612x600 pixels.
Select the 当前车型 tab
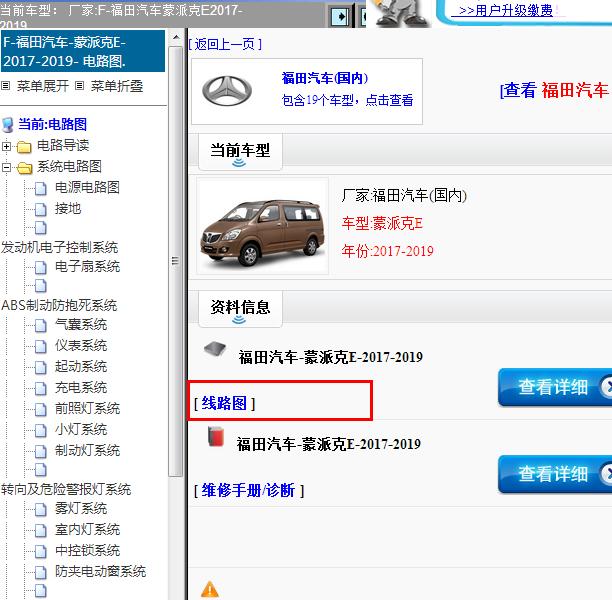240,152
